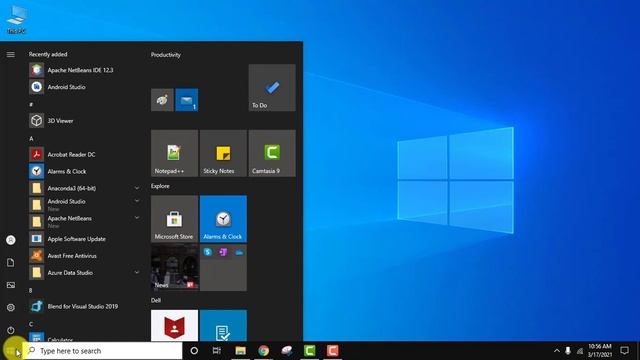Click the Explore group header
640x360 pixels.
pyautogui.click(x=160, y=186)
